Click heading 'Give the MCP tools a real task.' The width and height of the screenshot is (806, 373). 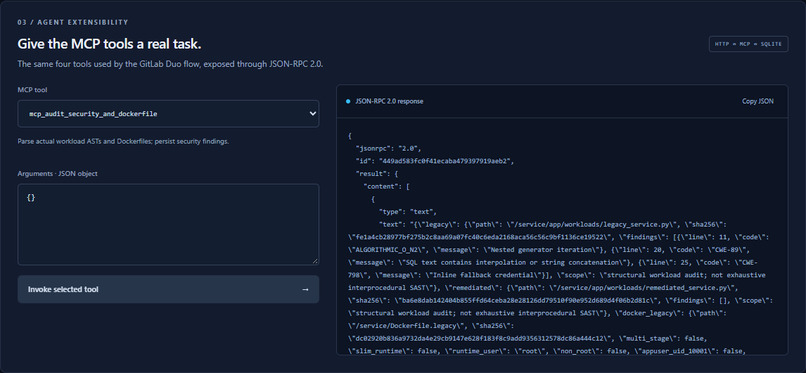109,44
